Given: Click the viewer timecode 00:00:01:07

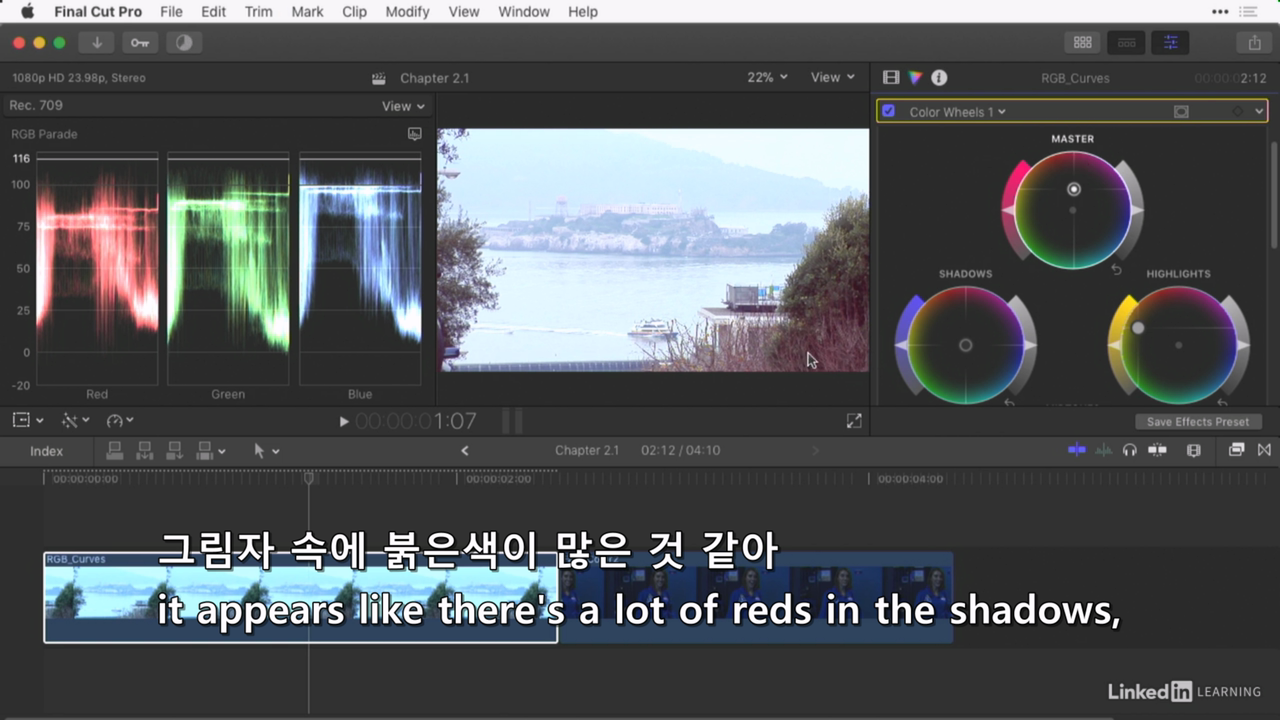Looking at the screenshot, I should pyautogui.click(x=416, y=421).
